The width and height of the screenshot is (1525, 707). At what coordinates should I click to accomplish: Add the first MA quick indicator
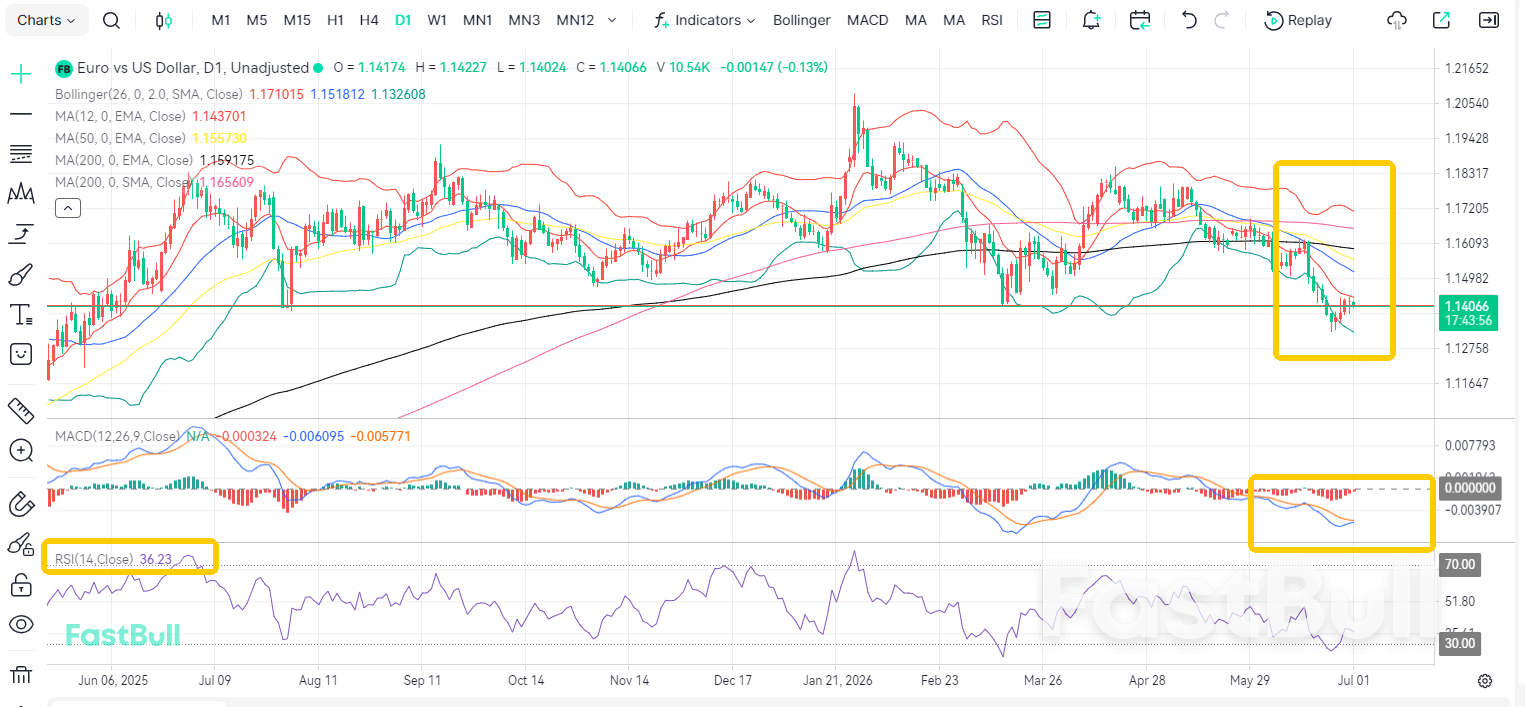click(915, 20)
